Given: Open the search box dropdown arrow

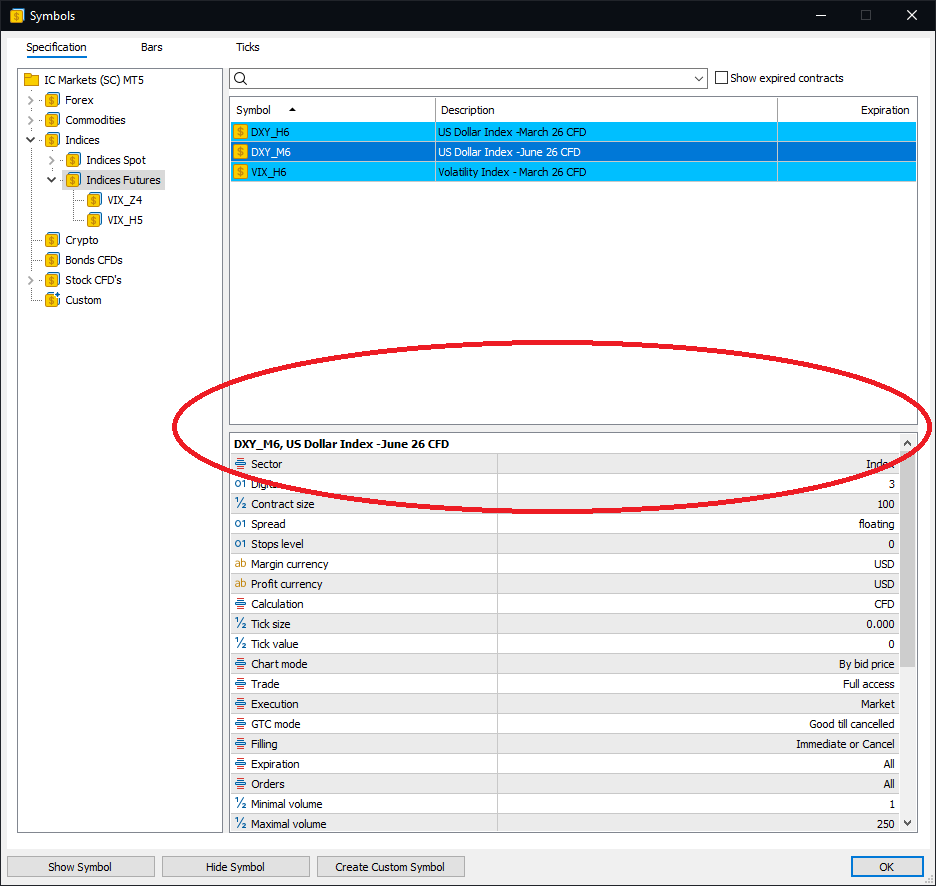Looking at the screenshot, I should [698, 78].
